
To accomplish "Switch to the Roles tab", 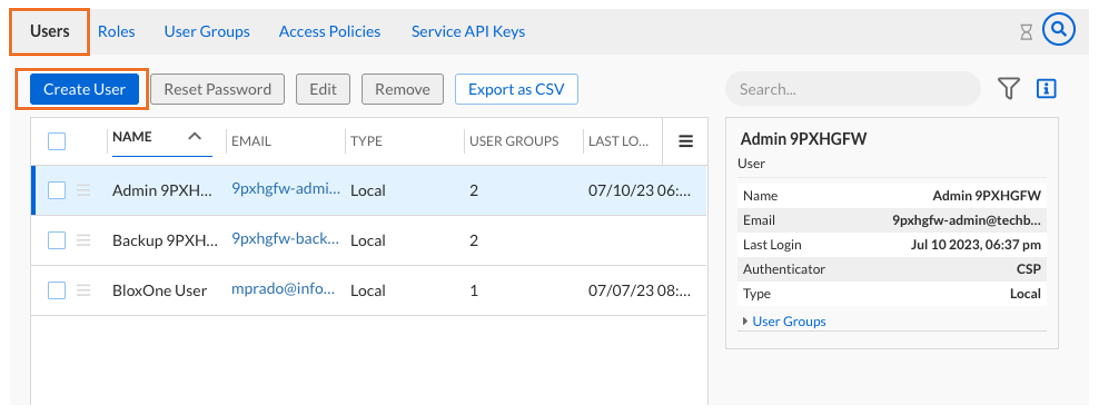I will click(117, 31).
